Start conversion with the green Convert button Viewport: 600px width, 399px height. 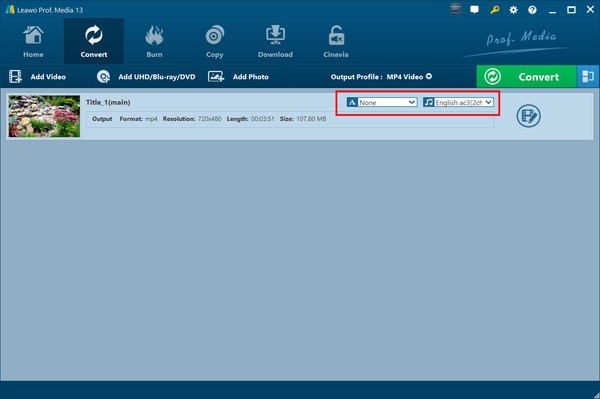527,77
